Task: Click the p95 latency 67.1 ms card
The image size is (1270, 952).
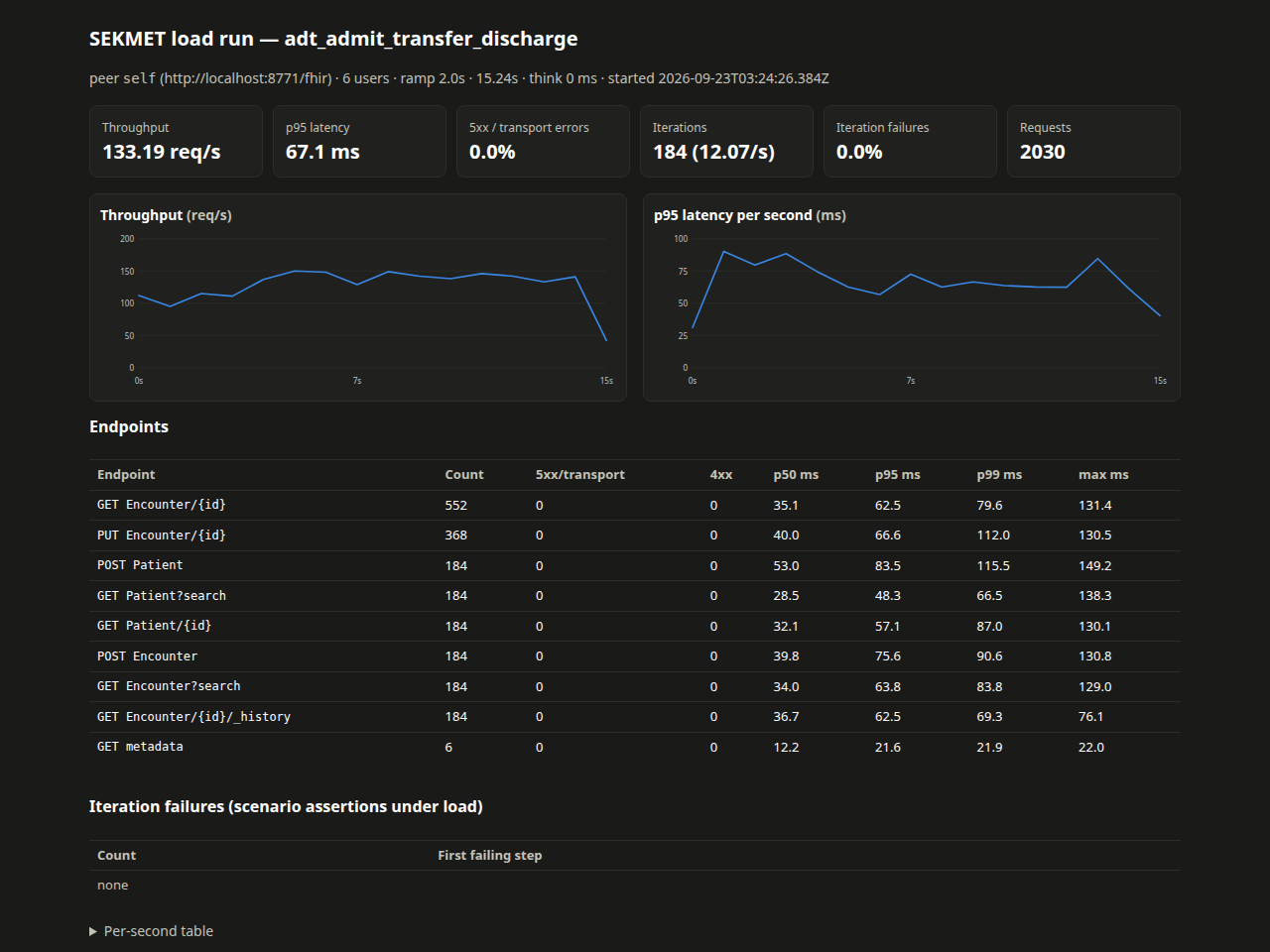Action: click(359, 142)
